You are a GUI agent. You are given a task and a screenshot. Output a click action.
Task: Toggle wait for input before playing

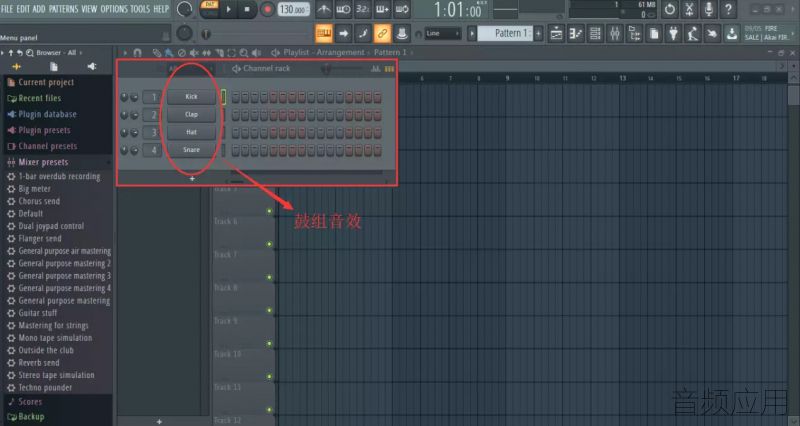coord(343,9)
